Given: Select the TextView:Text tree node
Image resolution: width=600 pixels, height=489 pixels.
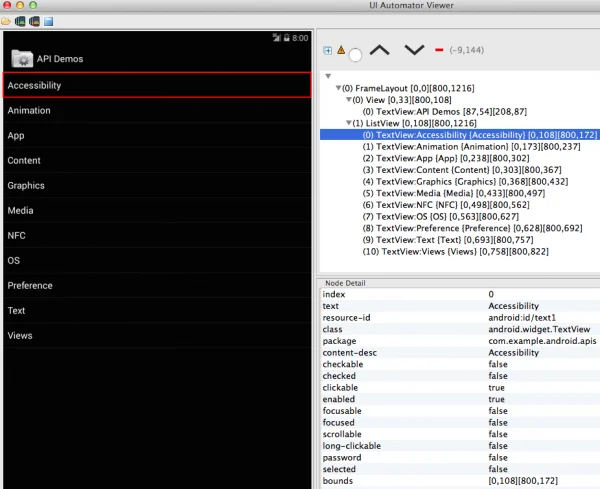Looking at the screenshot, I should click(x=448, y=240).
